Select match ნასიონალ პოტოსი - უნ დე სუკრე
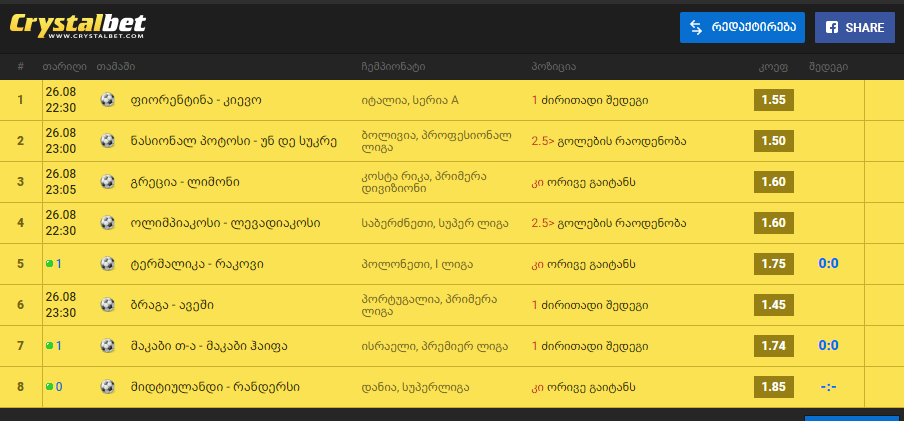Image resolution: width=904 pixels, height=421 pixels. (x=234, y=141)
